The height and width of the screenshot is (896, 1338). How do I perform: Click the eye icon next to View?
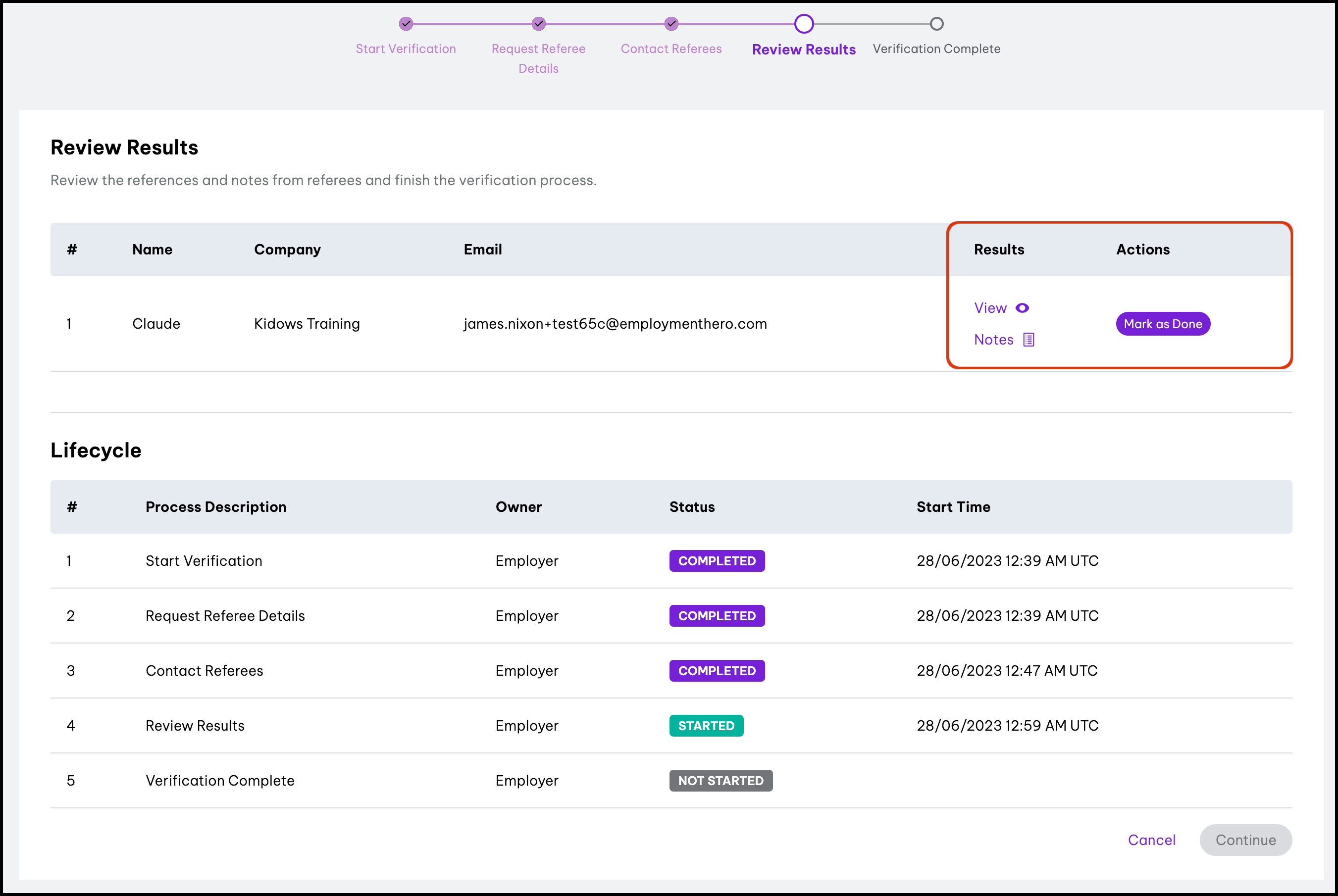tap(1022, 308)
